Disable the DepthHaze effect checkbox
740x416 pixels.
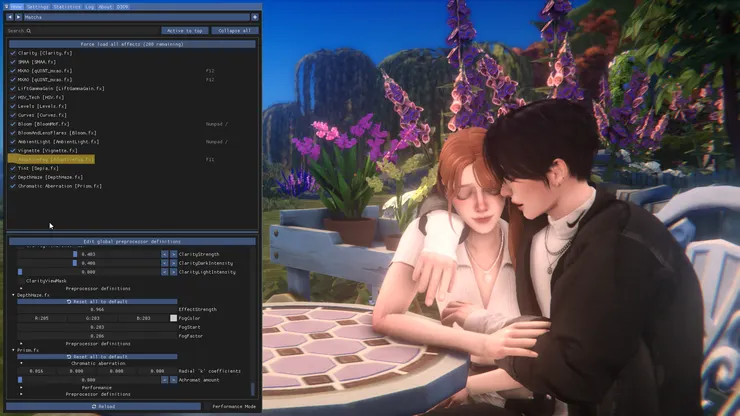pyautogui.click(x=13, y=177)
